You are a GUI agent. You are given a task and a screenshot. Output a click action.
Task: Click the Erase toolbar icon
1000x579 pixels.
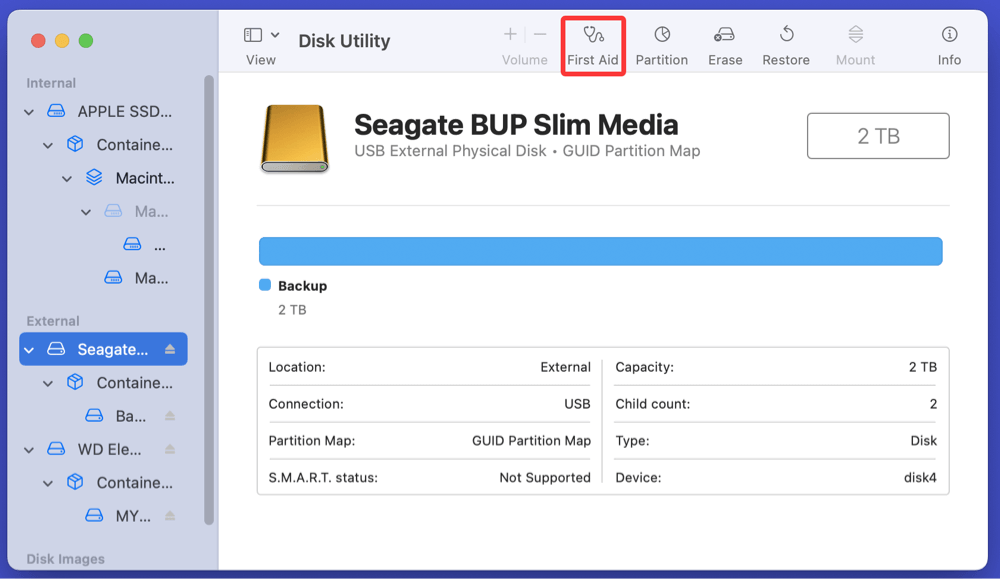(x=725, y=46)
